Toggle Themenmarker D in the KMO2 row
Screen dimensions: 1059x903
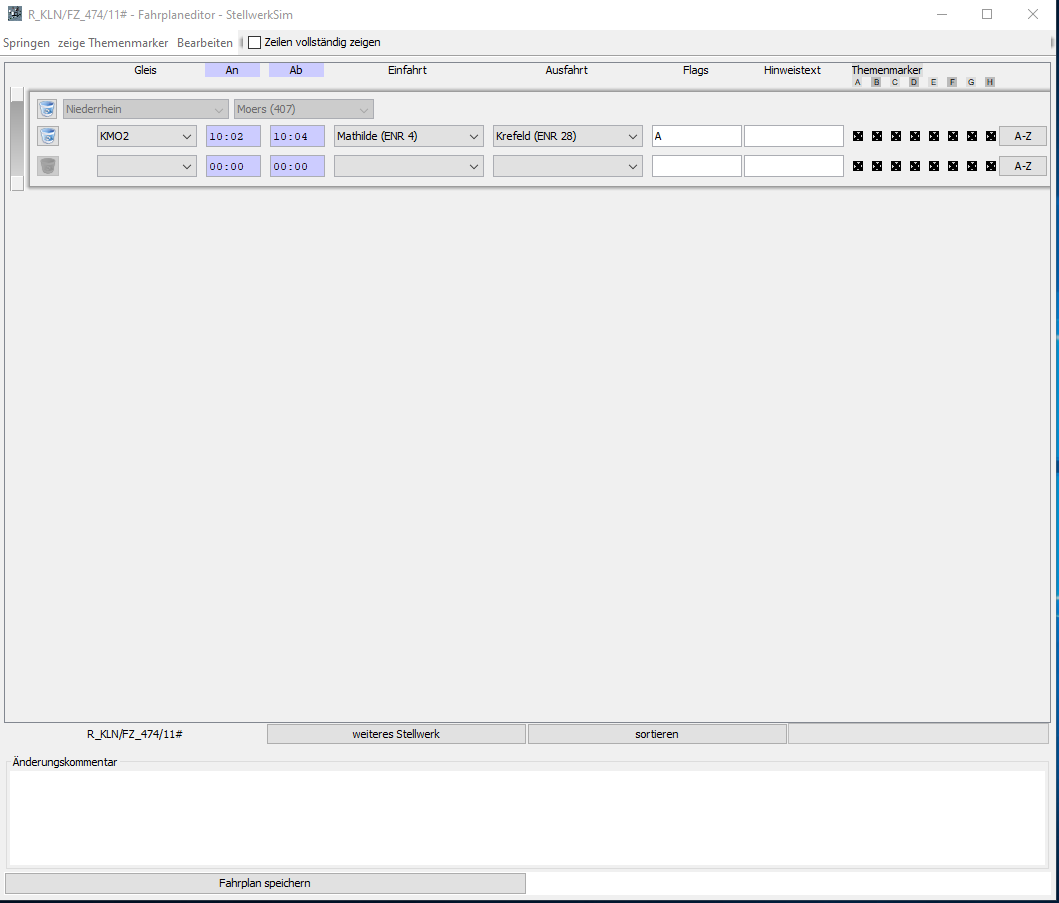[915, 136]
